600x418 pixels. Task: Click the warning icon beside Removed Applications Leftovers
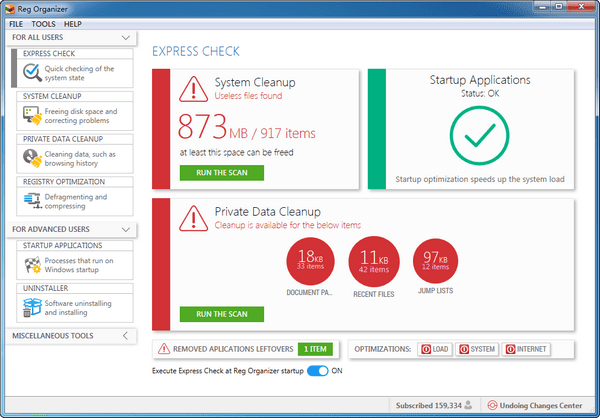pos(164,349)
